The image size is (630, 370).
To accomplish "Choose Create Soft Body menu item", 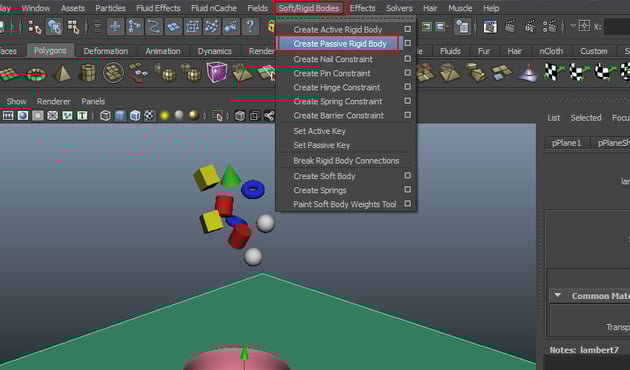I will point(324,176).
